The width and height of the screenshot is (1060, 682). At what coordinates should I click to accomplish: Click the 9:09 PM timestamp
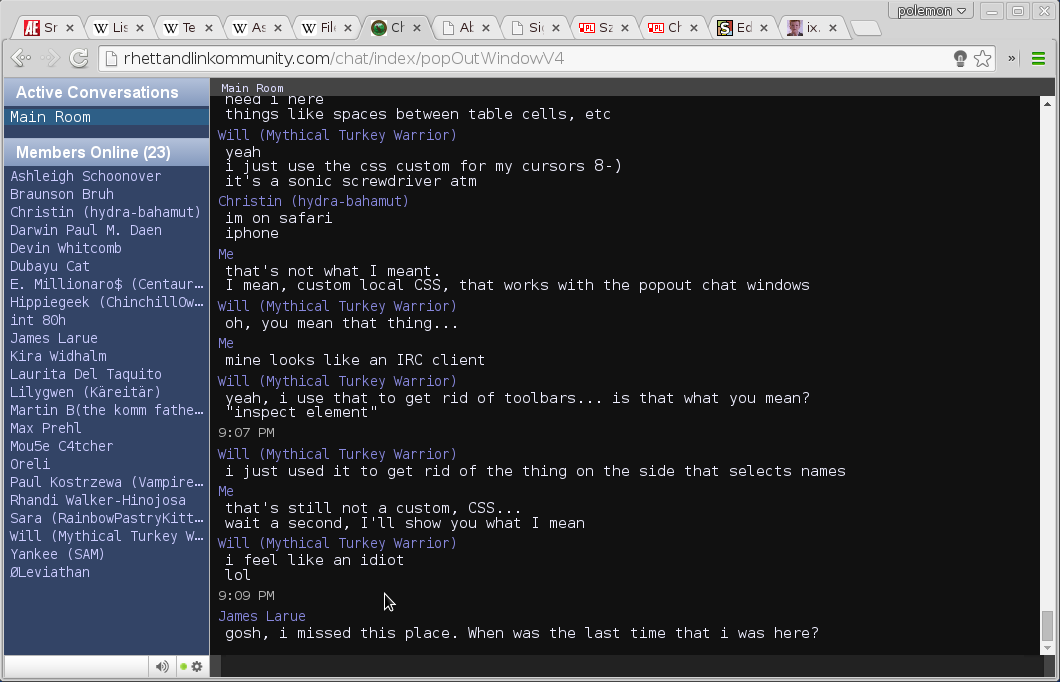246,596
